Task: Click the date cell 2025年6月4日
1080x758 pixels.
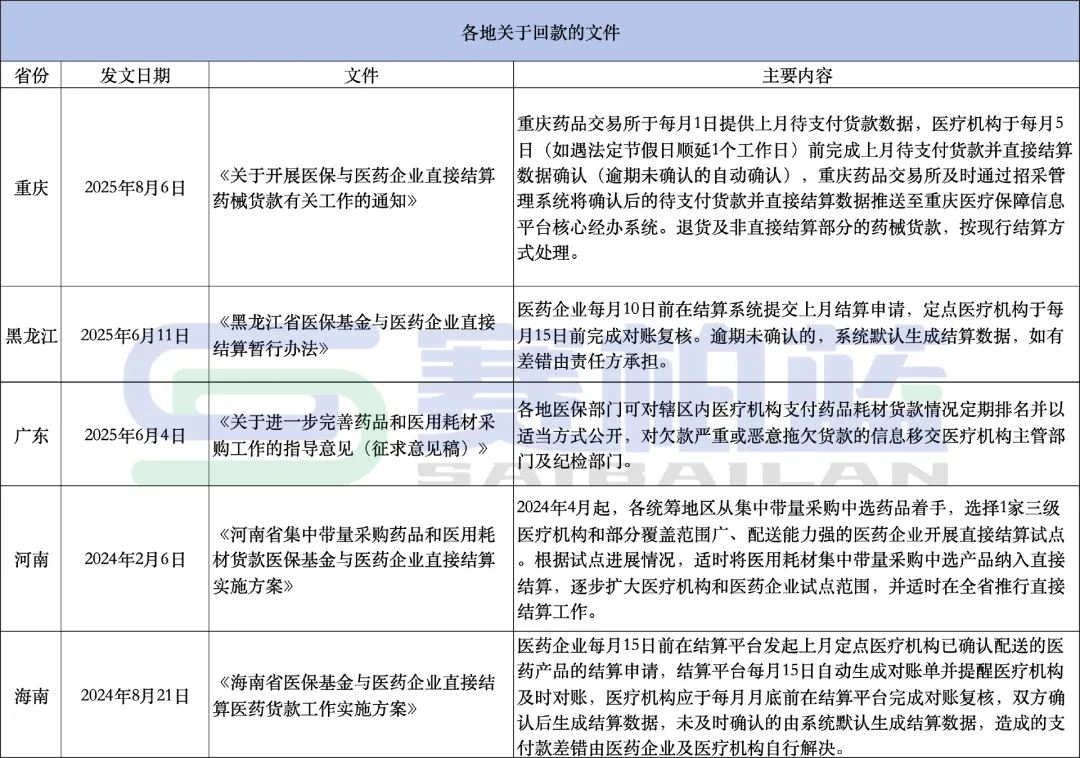Action: (x=135, y=436)
